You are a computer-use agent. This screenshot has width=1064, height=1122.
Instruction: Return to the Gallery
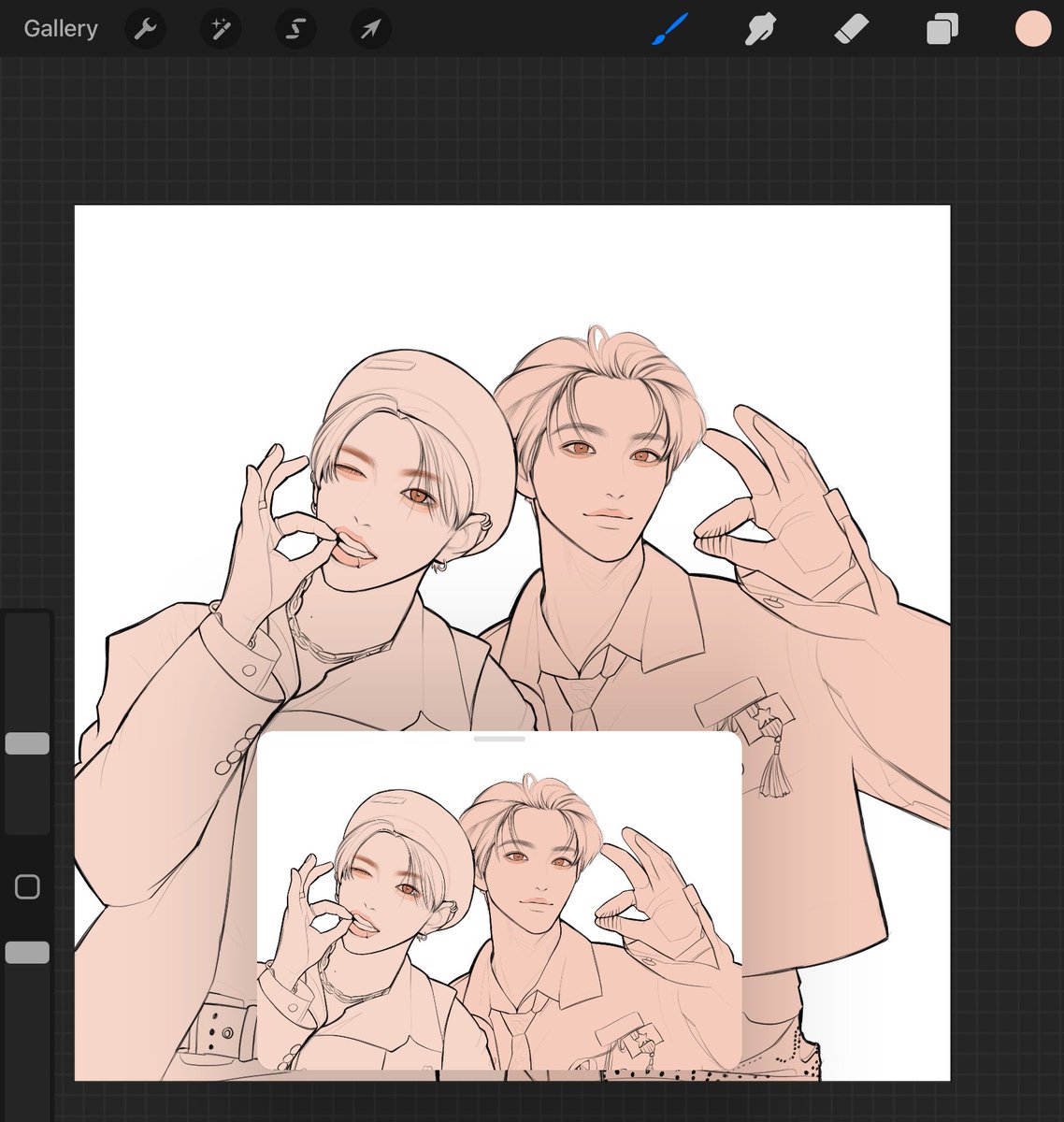(61, 29)
